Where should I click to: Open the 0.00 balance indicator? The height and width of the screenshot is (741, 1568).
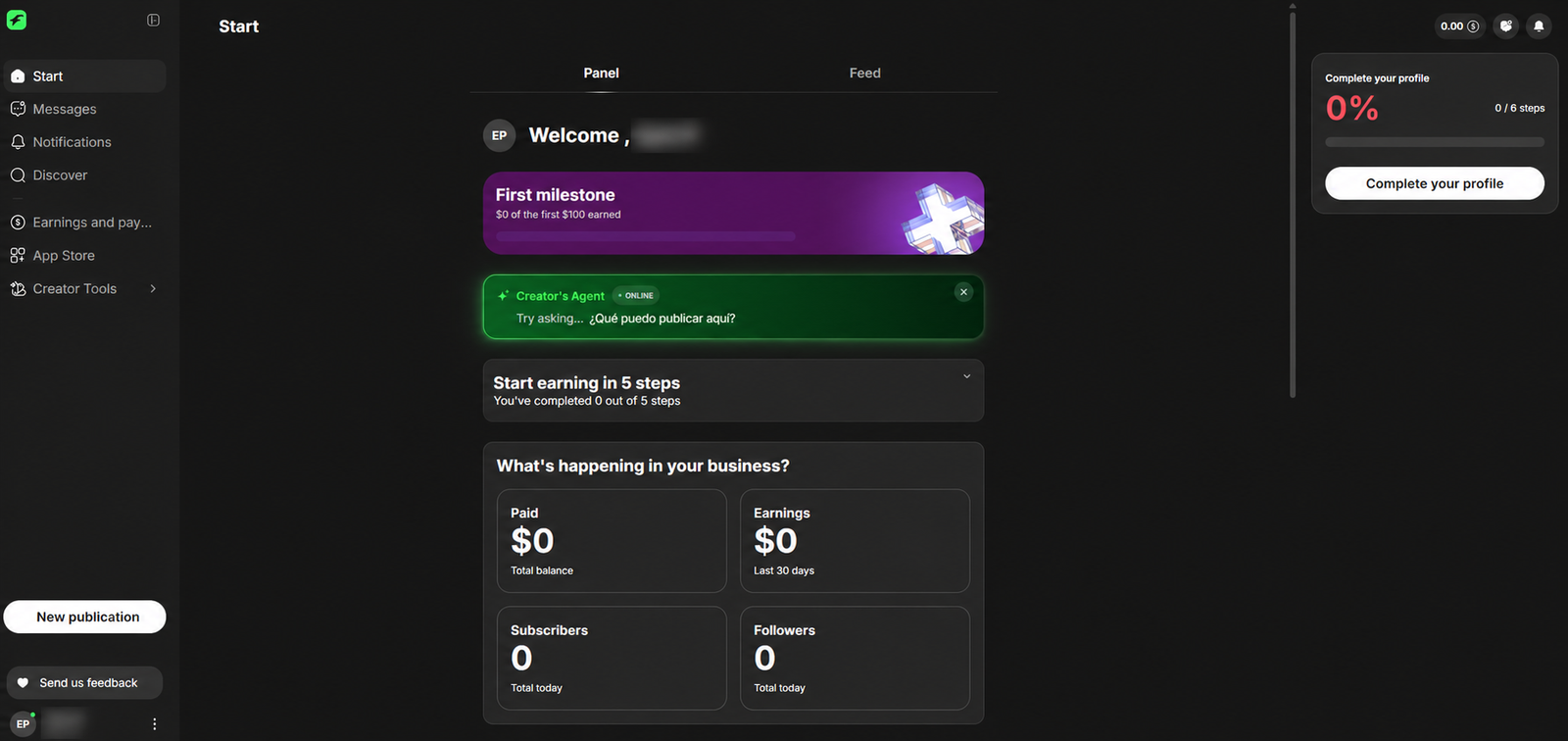1459,26
